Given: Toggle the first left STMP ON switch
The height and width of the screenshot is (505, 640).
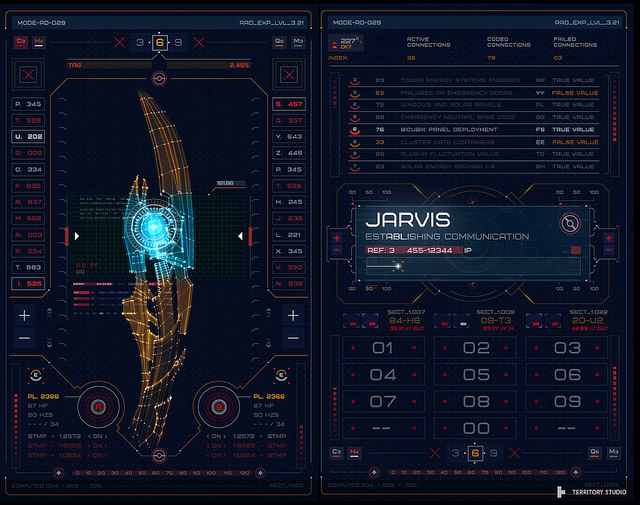Looking at the screenshot, I should (98, 436).
